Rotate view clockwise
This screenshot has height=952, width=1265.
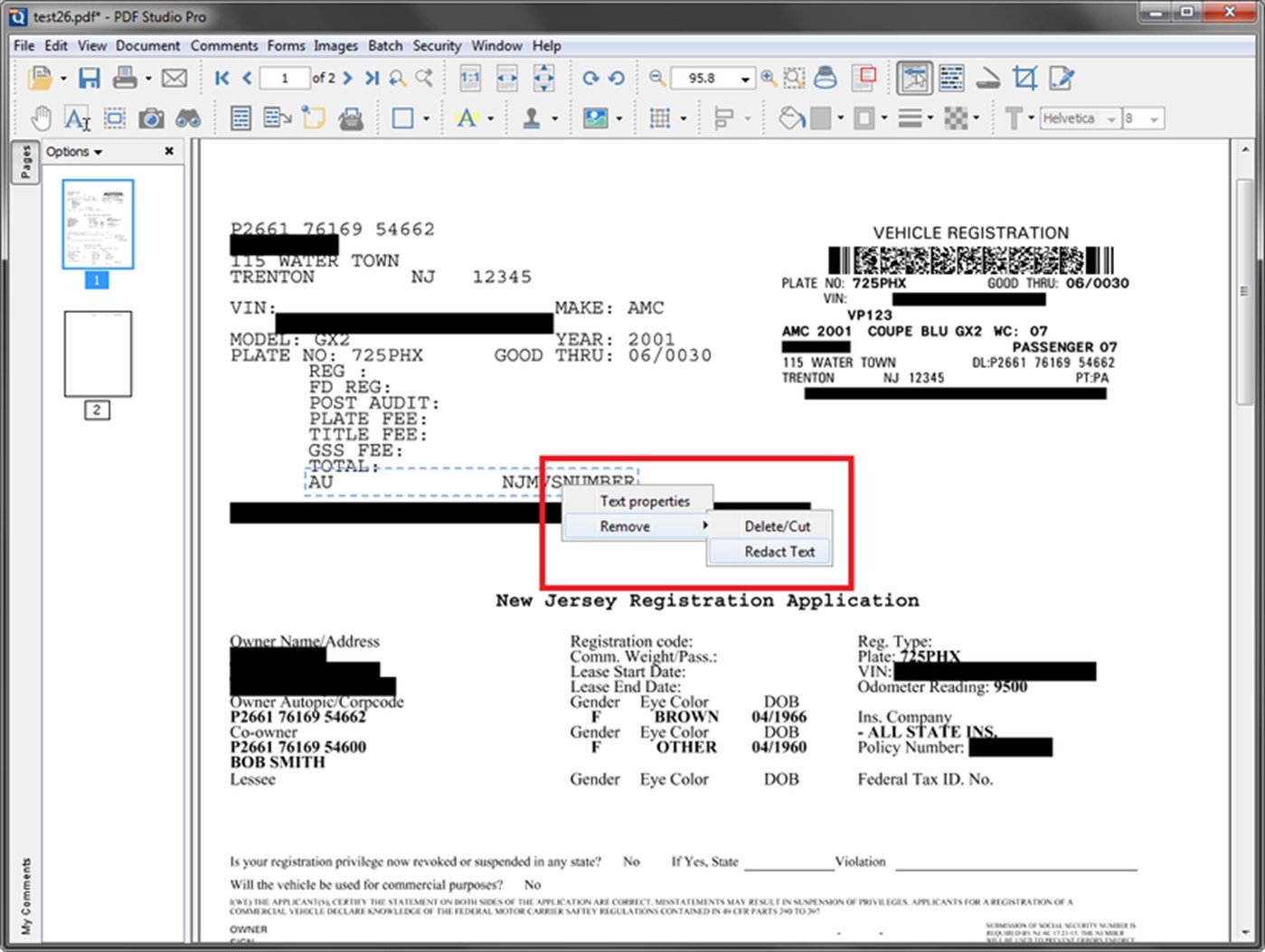click(x=590, y=79)
